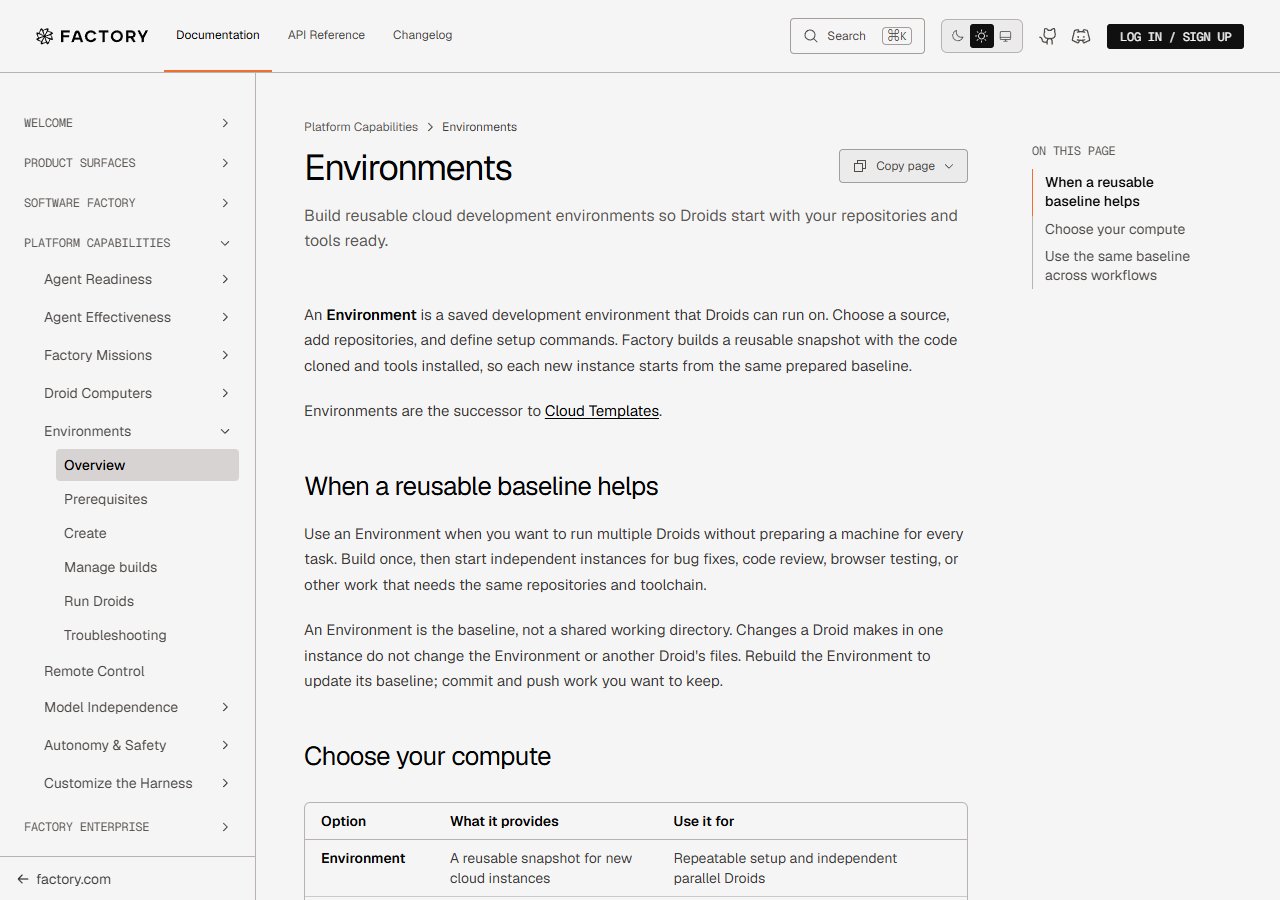The height and width of the screenshot is (900, 1280).
Task: Open the Documentation tab
Action: tap(218, 35)
